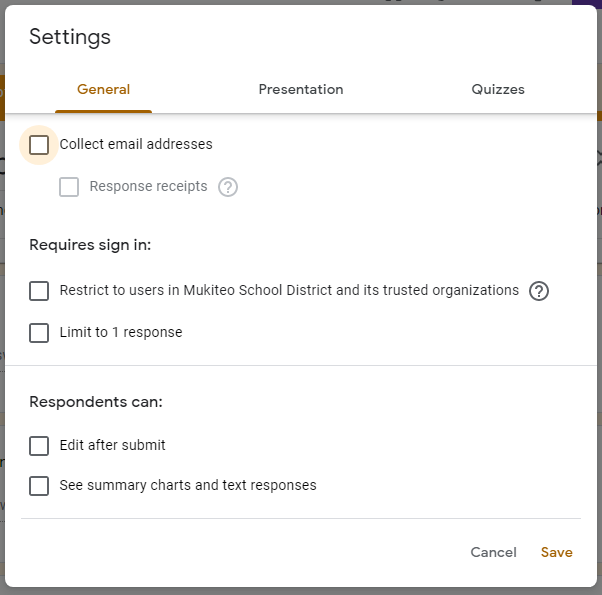This screenshot has height=595, width=602.
Task: Open help for Response receipts
Action: tap(228, 187)
